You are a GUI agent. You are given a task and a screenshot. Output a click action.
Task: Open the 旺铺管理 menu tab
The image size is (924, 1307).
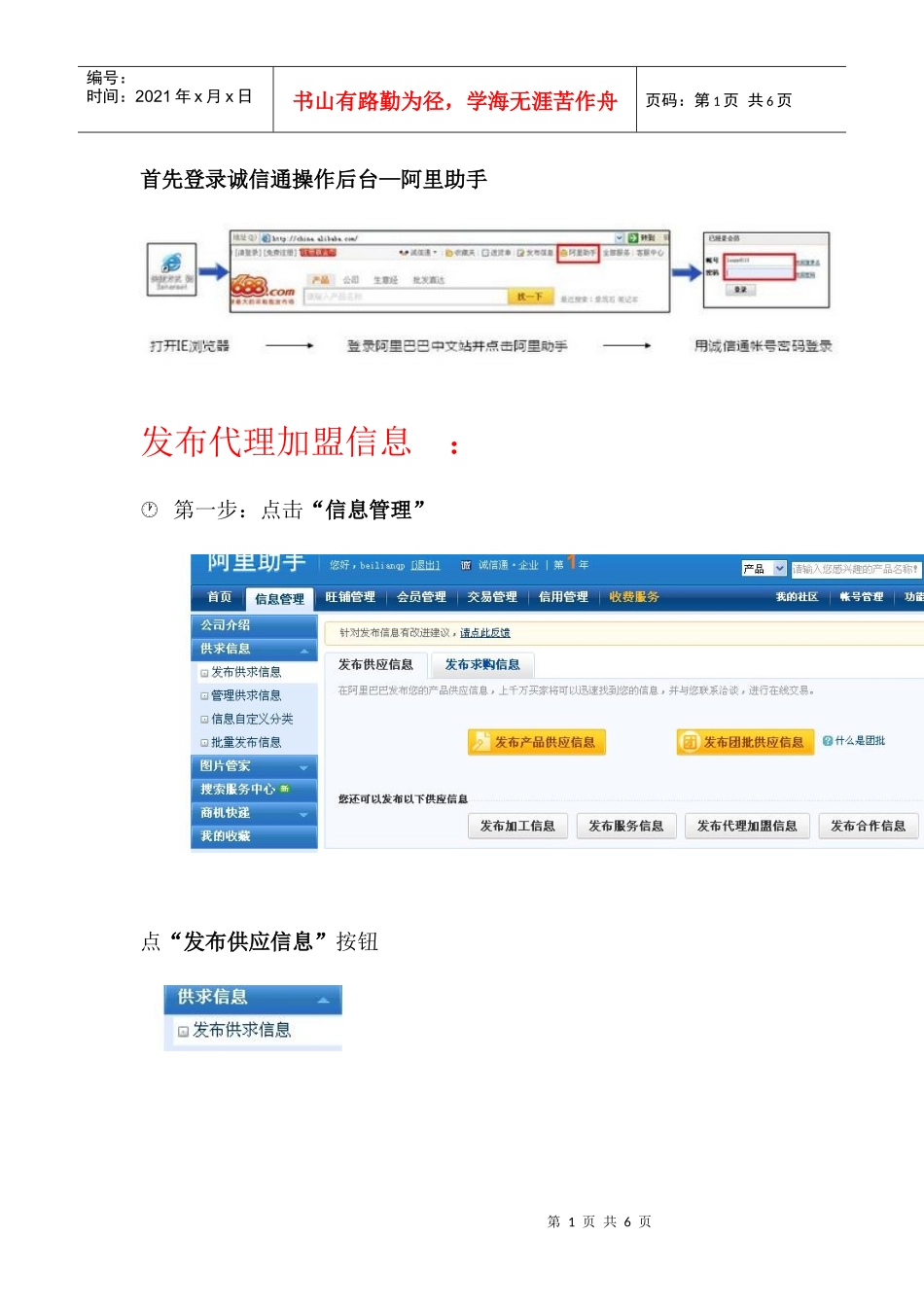(x=350, y=597)
